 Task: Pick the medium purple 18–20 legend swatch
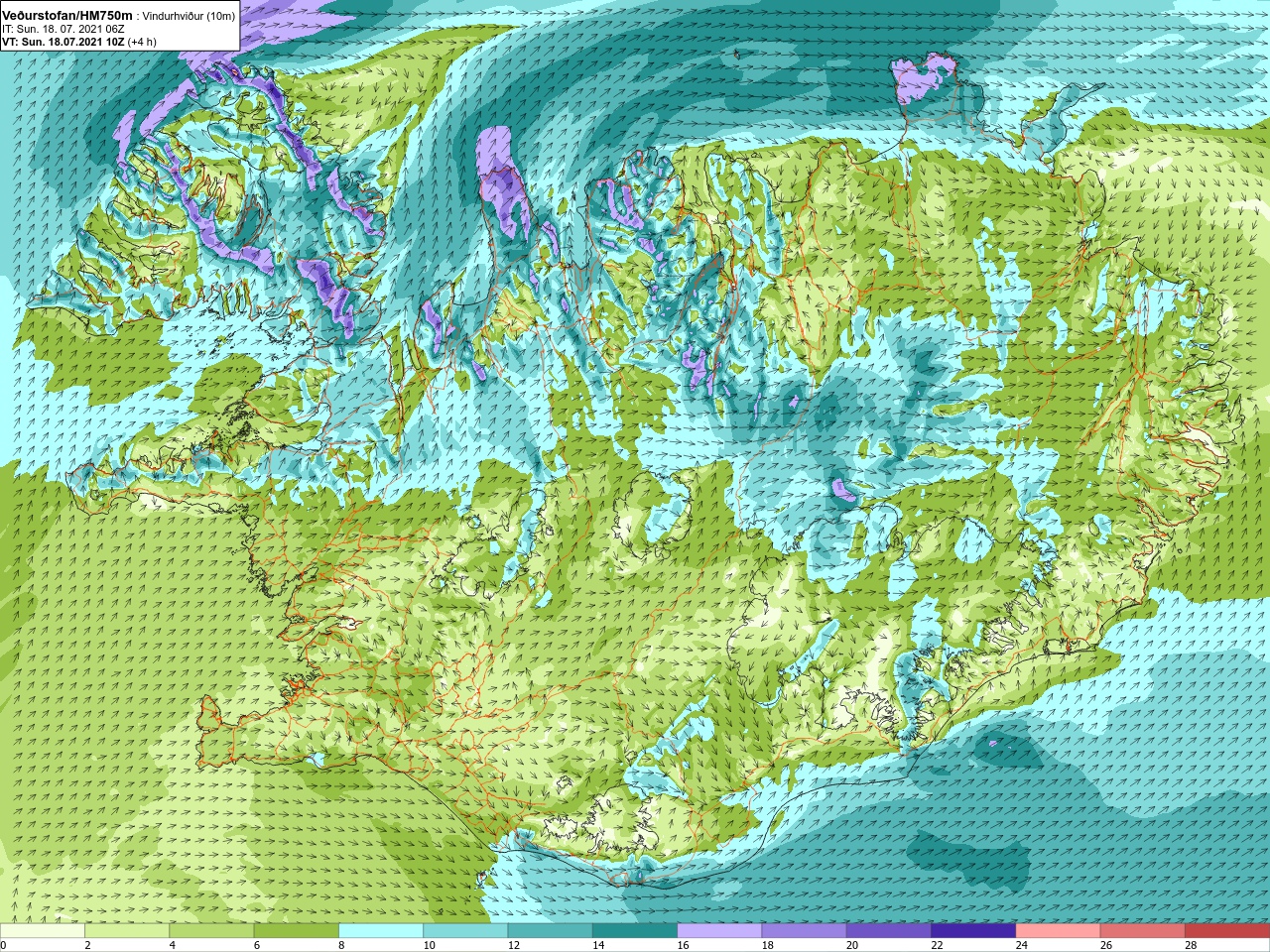(x=805, y=931)
